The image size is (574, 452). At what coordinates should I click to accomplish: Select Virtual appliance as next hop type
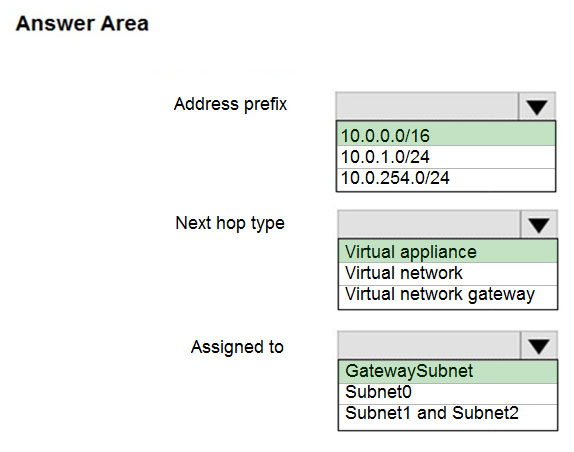(x=448, y=252)
